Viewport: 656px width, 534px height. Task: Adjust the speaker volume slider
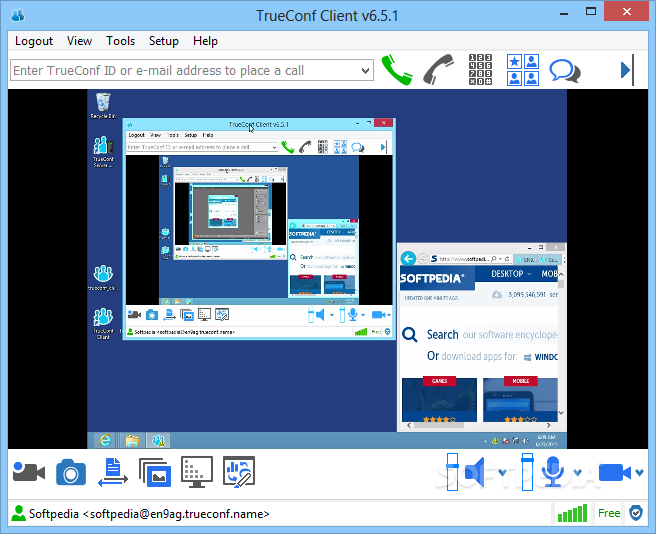[x=452, y=472]
